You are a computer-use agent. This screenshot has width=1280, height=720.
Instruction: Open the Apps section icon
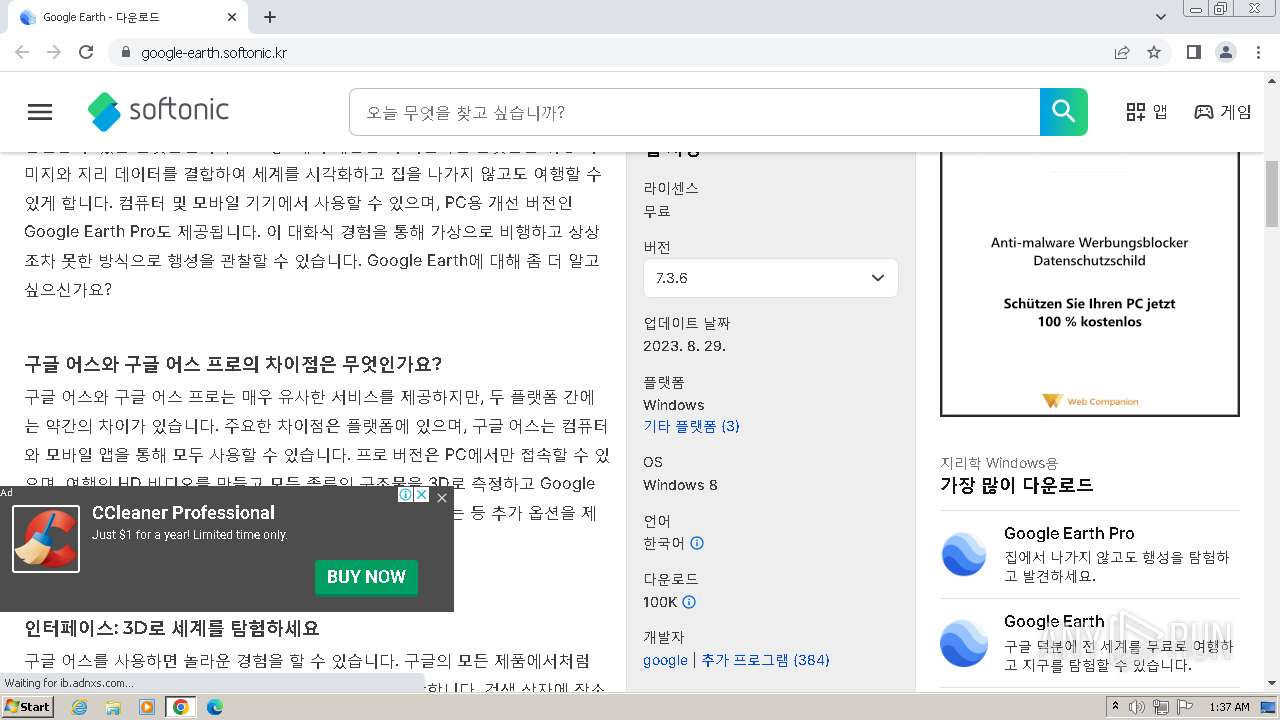click(1136, 112)
